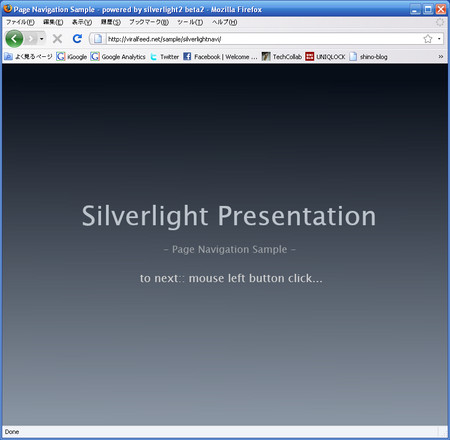This screenshot has width=450, height=440.
Task: Click the 'to next:: mouse left button click...' text
Action: point(231,278)
